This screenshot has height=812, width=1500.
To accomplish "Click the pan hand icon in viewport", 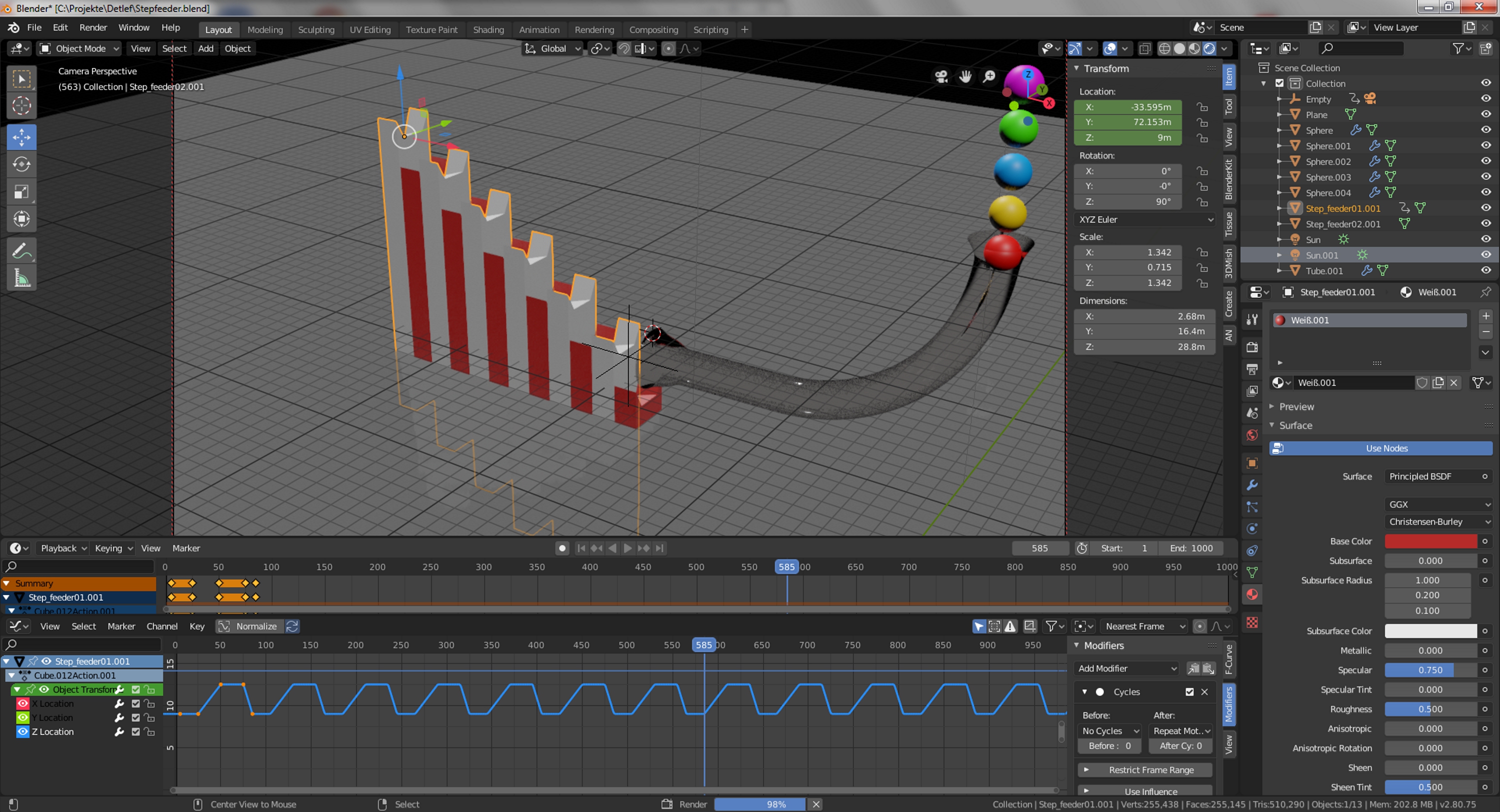I will 965,76.
